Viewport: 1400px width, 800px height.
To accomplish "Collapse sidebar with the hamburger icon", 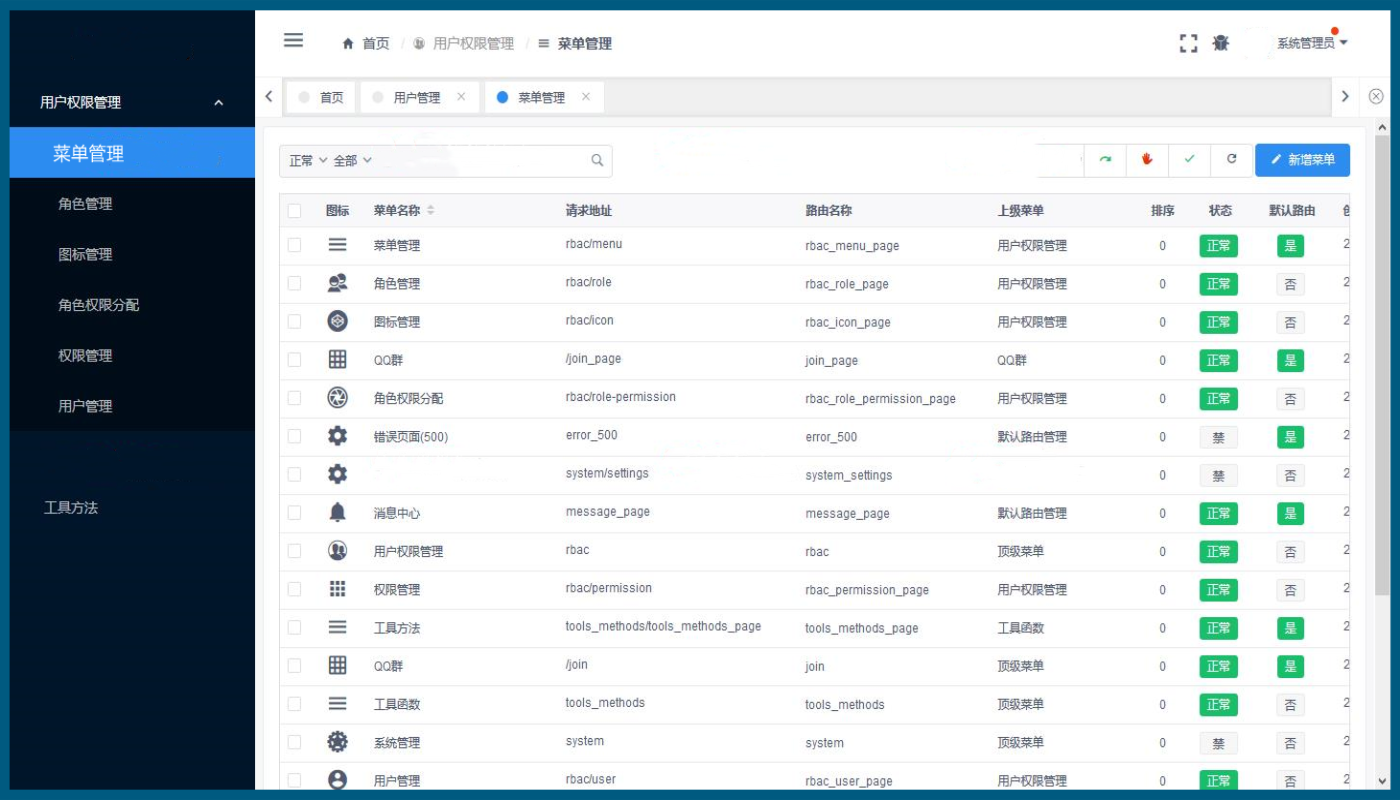I will pos(293,40).
